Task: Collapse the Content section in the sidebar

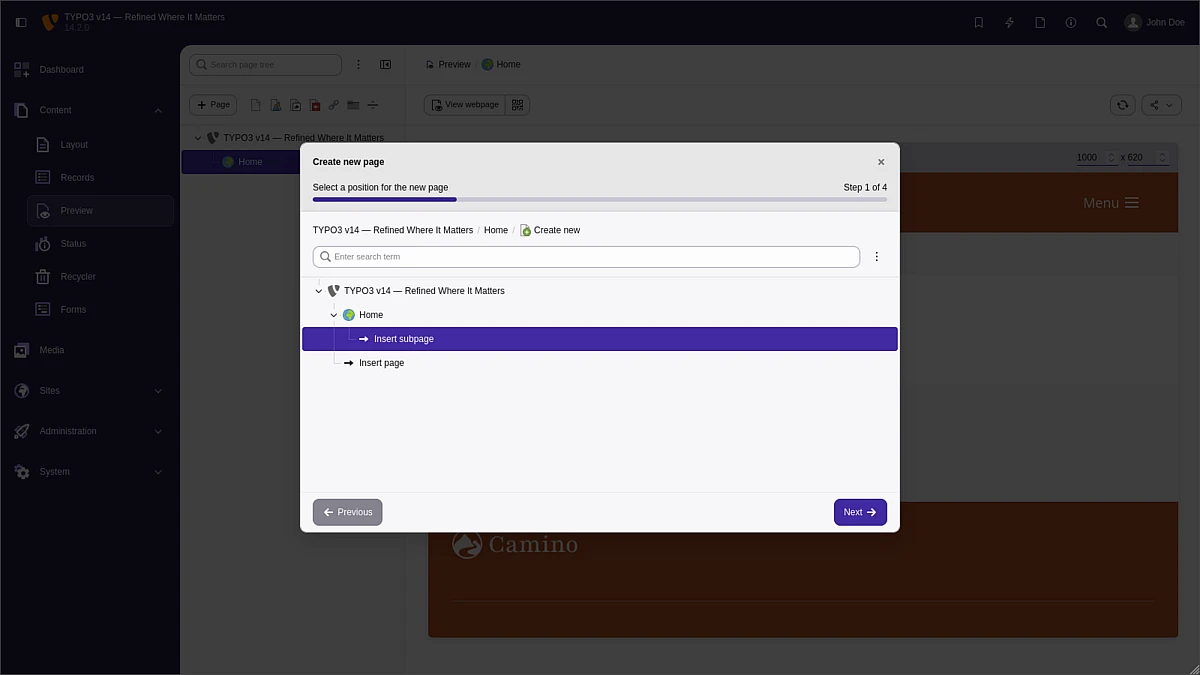Action: pyautogui.click(x=158, y=111)
